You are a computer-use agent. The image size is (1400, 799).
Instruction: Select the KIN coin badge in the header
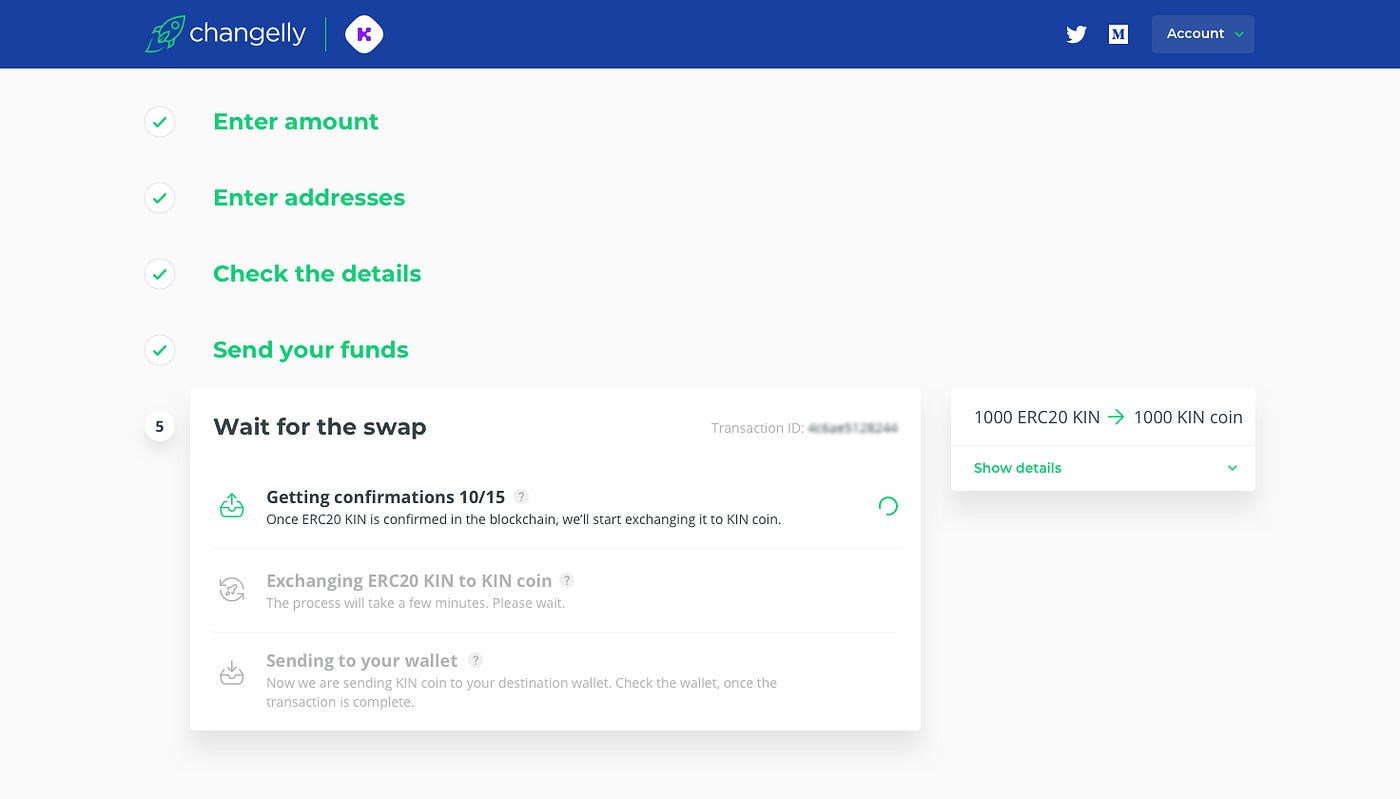pyautogui.click(x=364, y=33)
